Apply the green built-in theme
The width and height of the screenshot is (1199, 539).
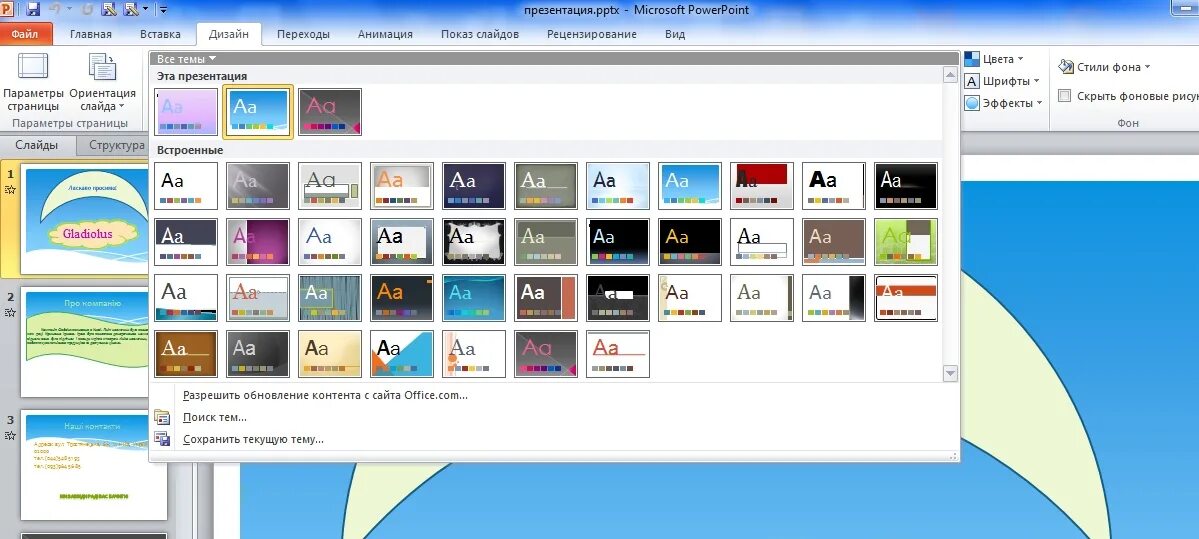pyautogui.click(x=906, y=242)
